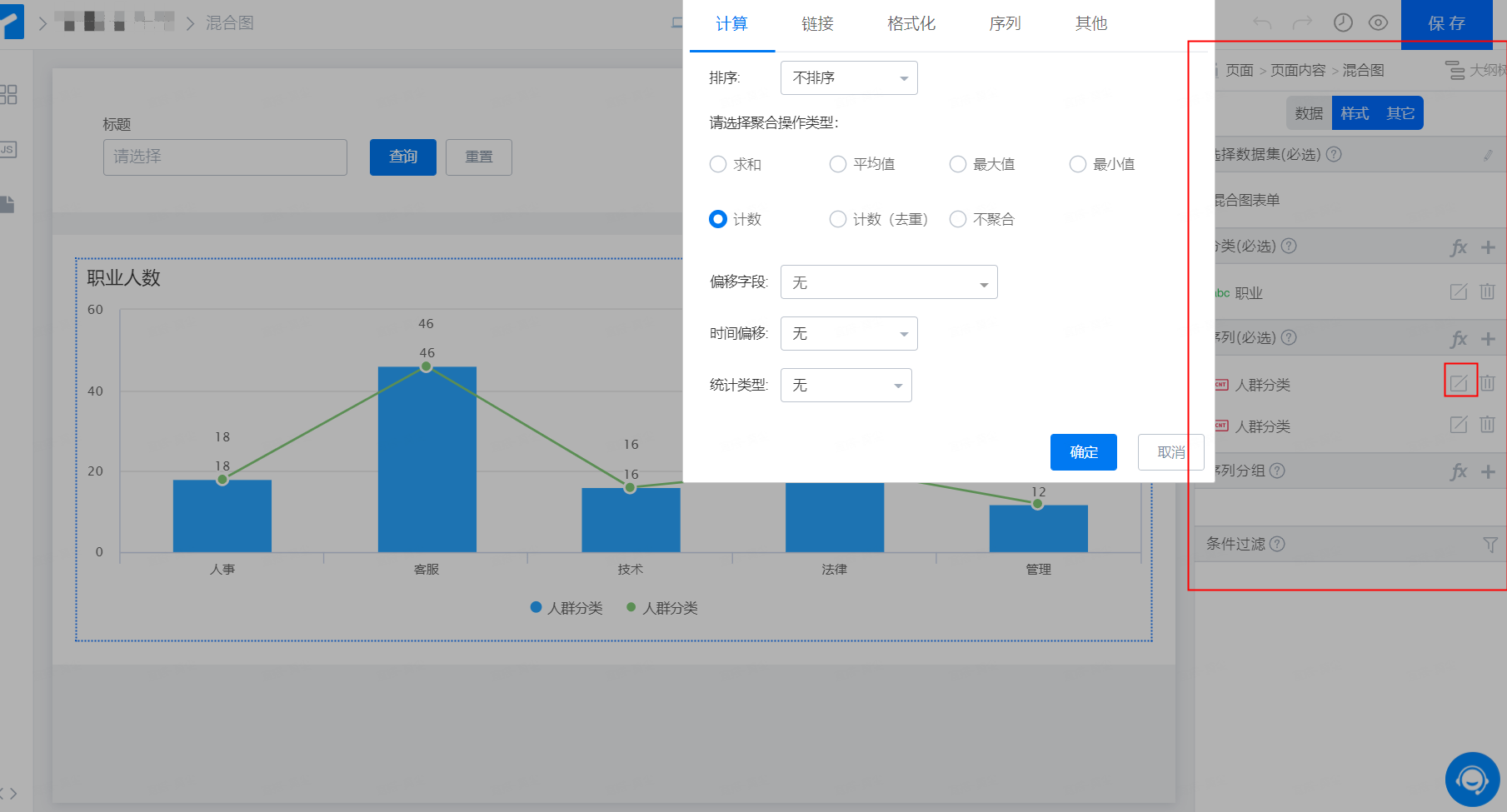Click the 客服 bar in the chart
The image size is (1507, 812).
(x=427, y=460)
